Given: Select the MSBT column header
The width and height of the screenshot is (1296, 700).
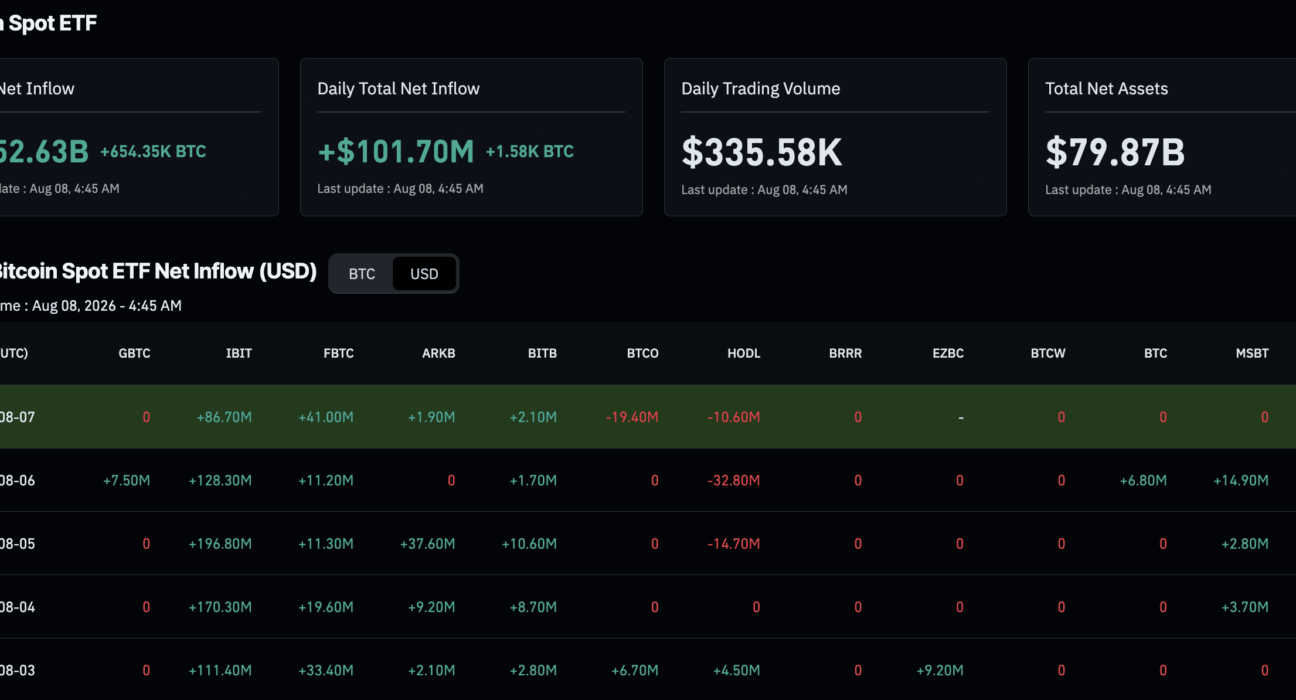Looking at the screenshot, I should point(1252,353).
